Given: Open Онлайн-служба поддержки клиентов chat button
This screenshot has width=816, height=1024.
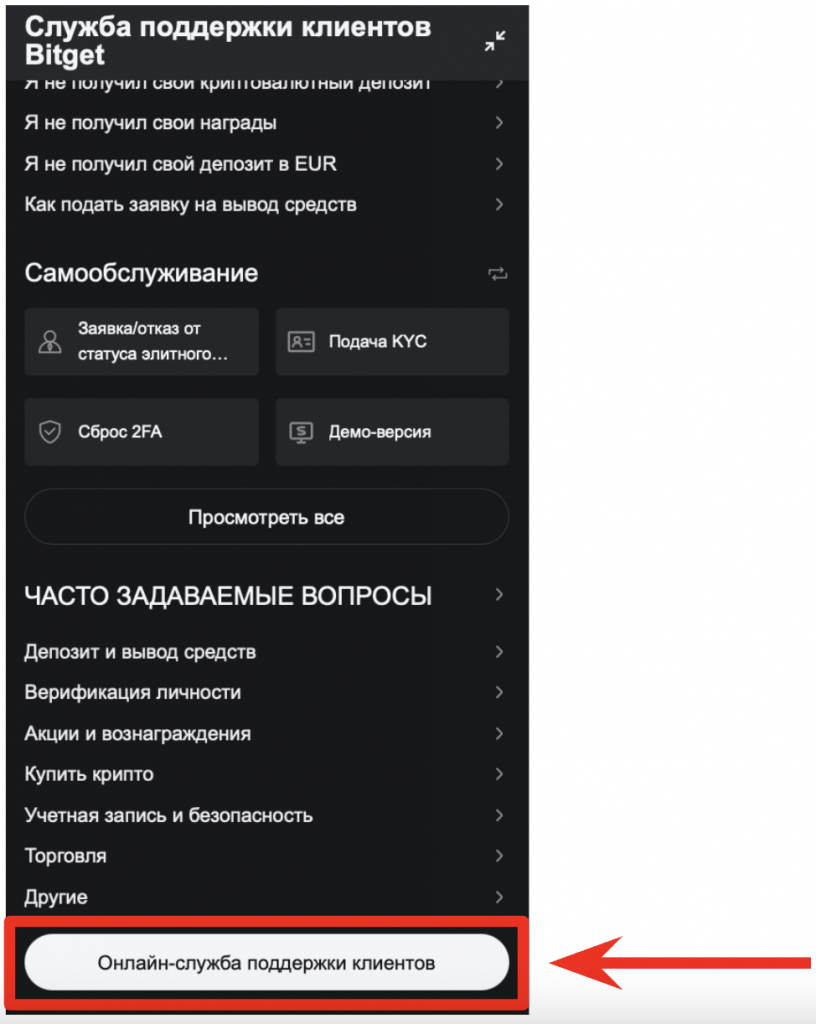Looking at the screenshot, I should coord(266,963).
